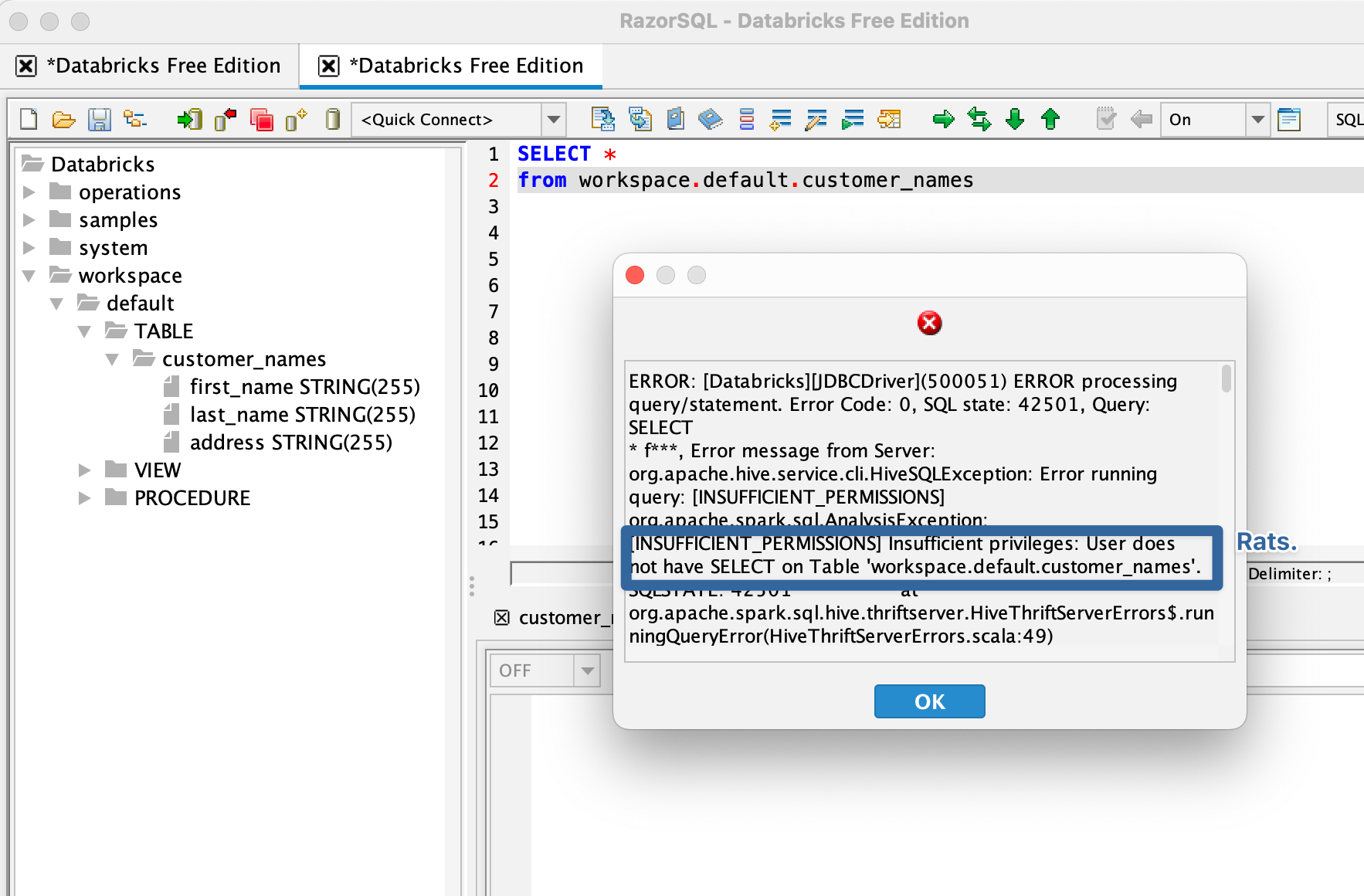Expand the system catalog node
Screen dimensions: 1364x896
[29, 247]
